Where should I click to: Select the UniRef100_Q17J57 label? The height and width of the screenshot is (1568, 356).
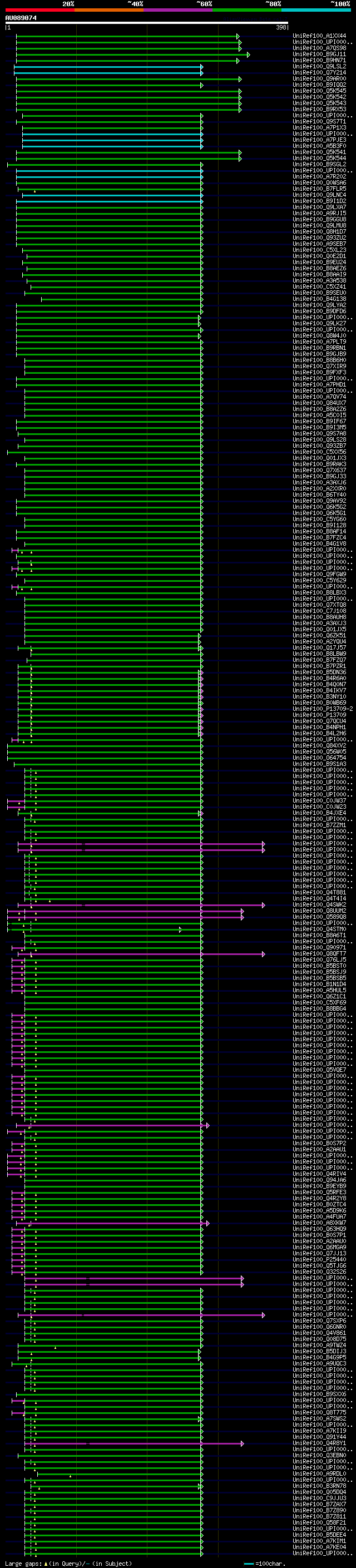tap(319, 647)
